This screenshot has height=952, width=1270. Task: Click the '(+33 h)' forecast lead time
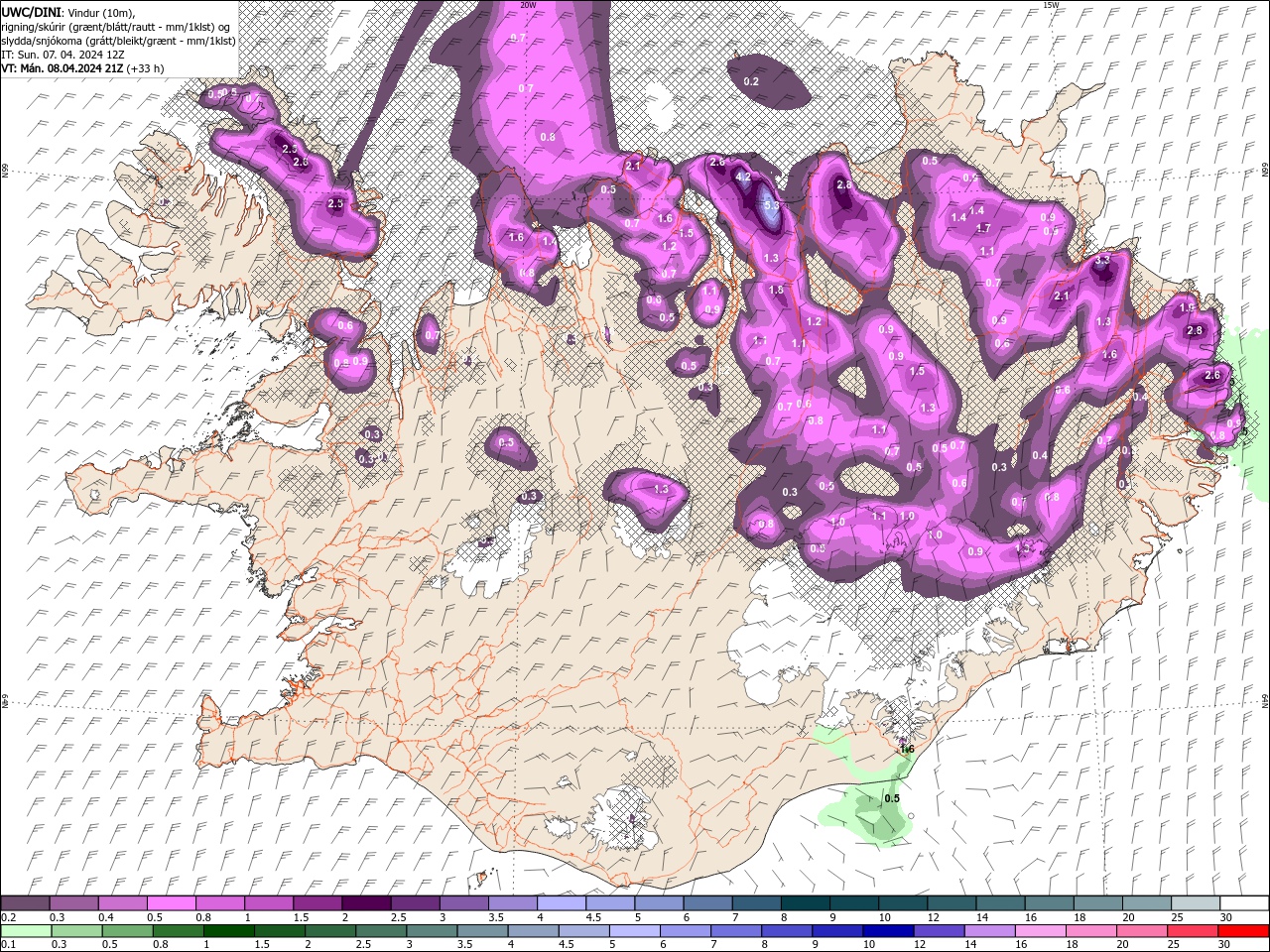point(146,68)
